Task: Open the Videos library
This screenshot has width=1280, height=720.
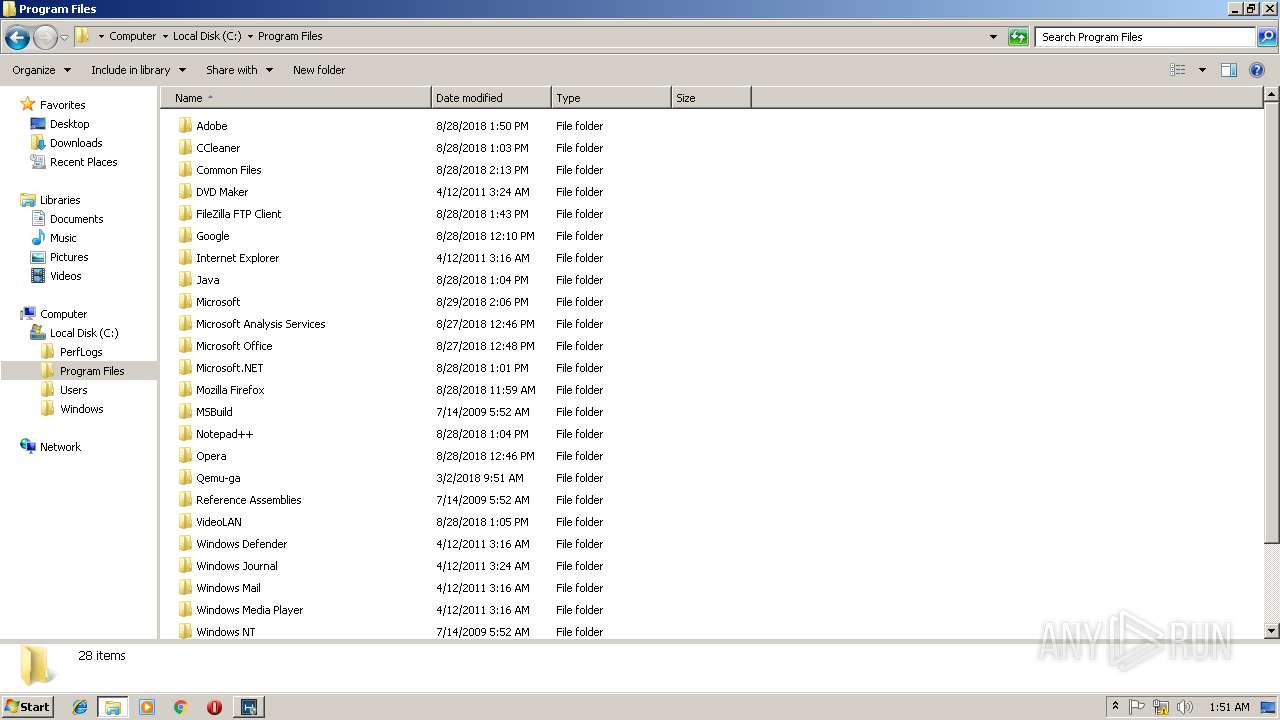Action: tap(65, 276)
